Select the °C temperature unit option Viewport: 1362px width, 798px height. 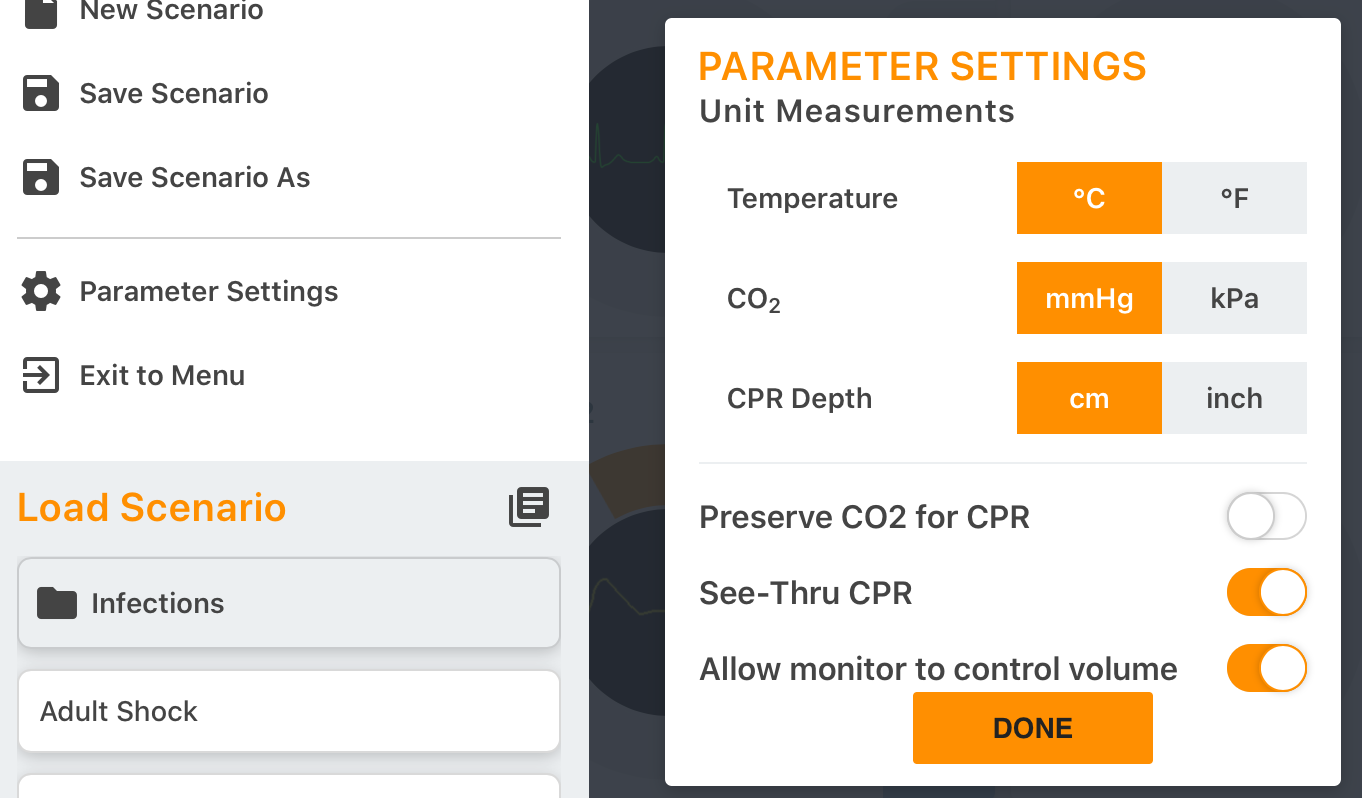(x=1089, y=198)
